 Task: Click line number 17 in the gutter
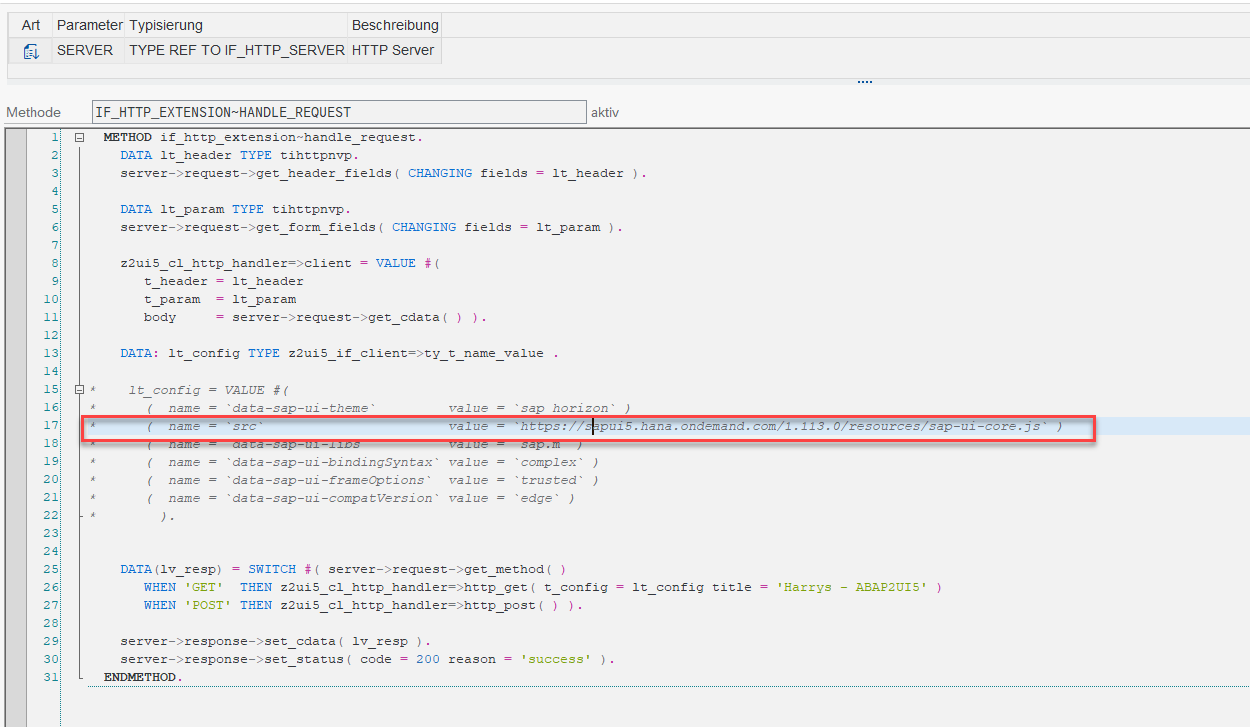coord(55,425)
